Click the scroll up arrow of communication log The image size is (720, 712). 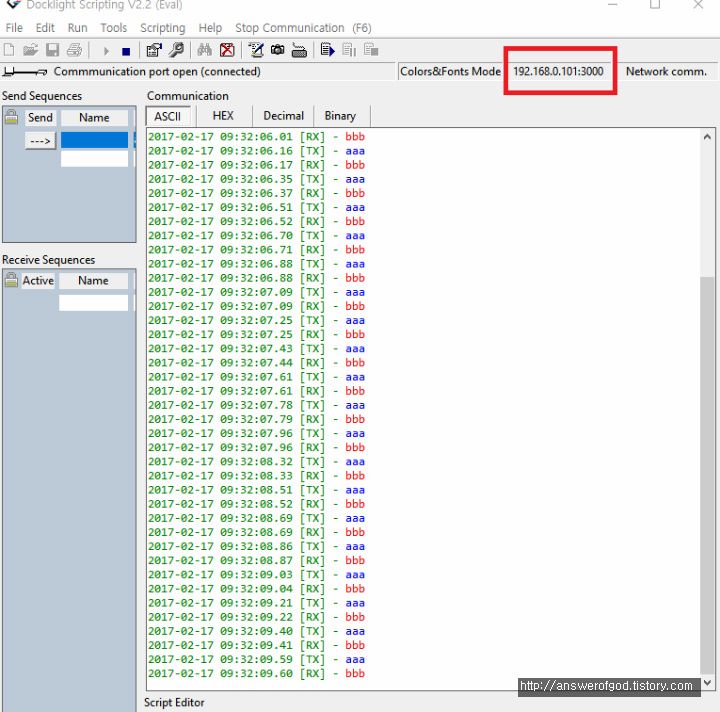[x=707, y=137]
